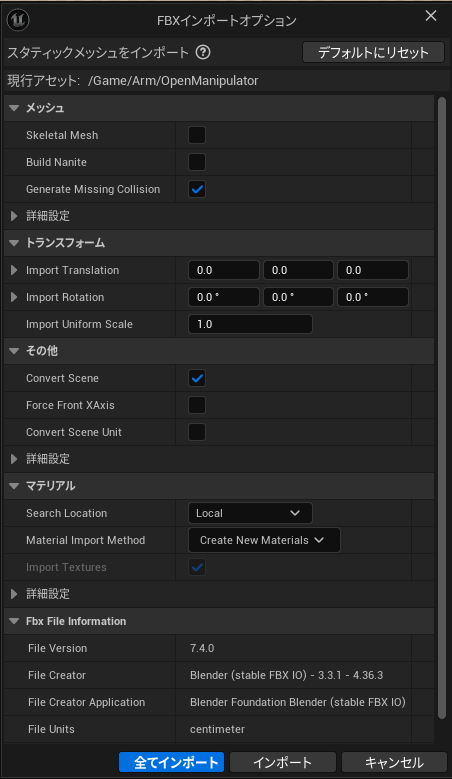Enable the Skeletal Mesh checkbox
The image size is (452, 779).
(197, 135)
